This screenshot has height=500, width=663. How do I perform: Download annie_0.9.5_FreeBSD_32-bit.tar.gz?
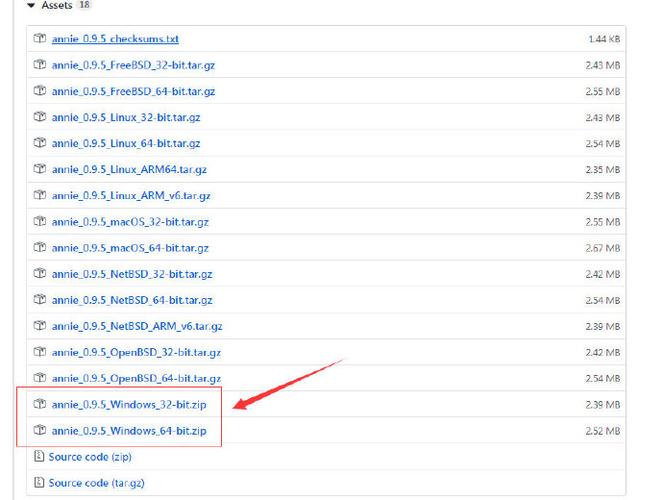133,65
